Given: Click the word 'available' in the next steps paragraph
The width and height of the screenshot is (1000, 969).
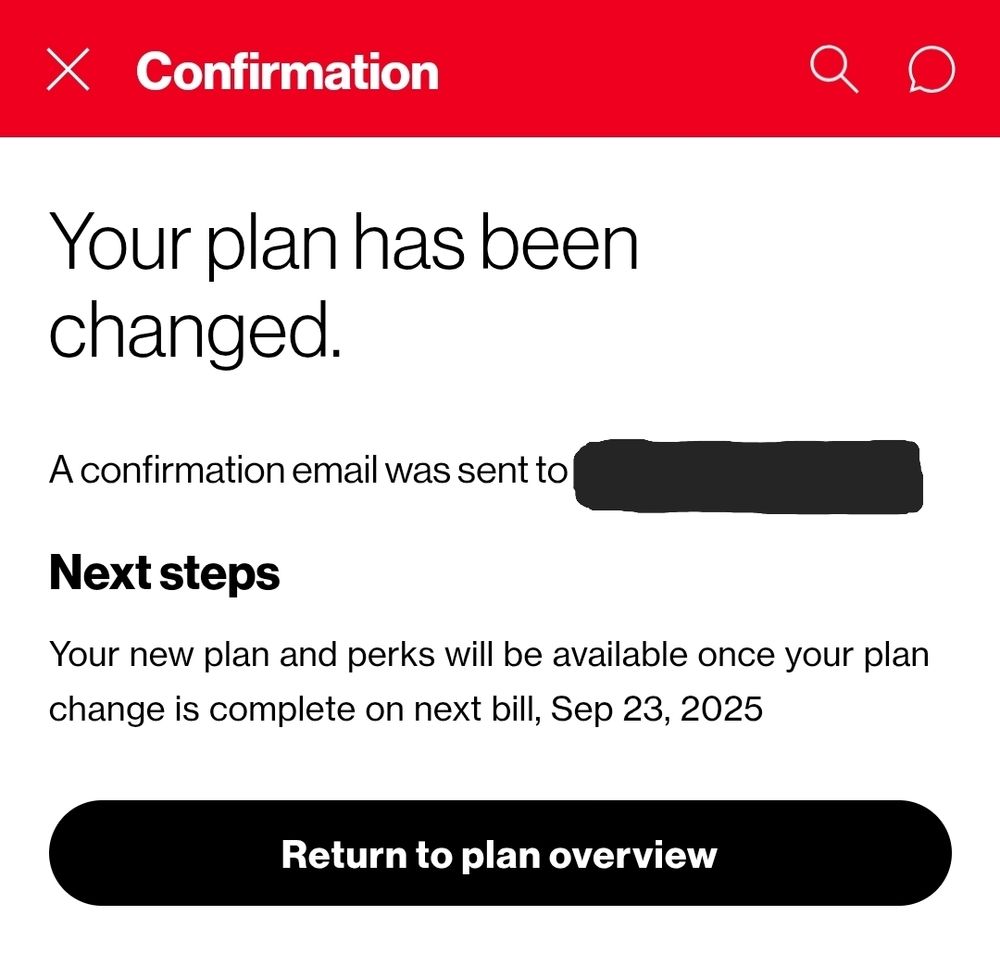Looking at the screenshot, I should point(620,655).
